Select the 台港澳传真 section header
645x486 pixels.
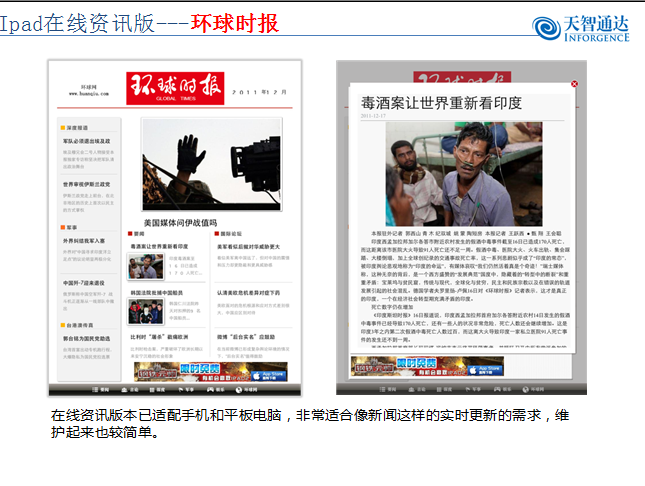[77, 325]
